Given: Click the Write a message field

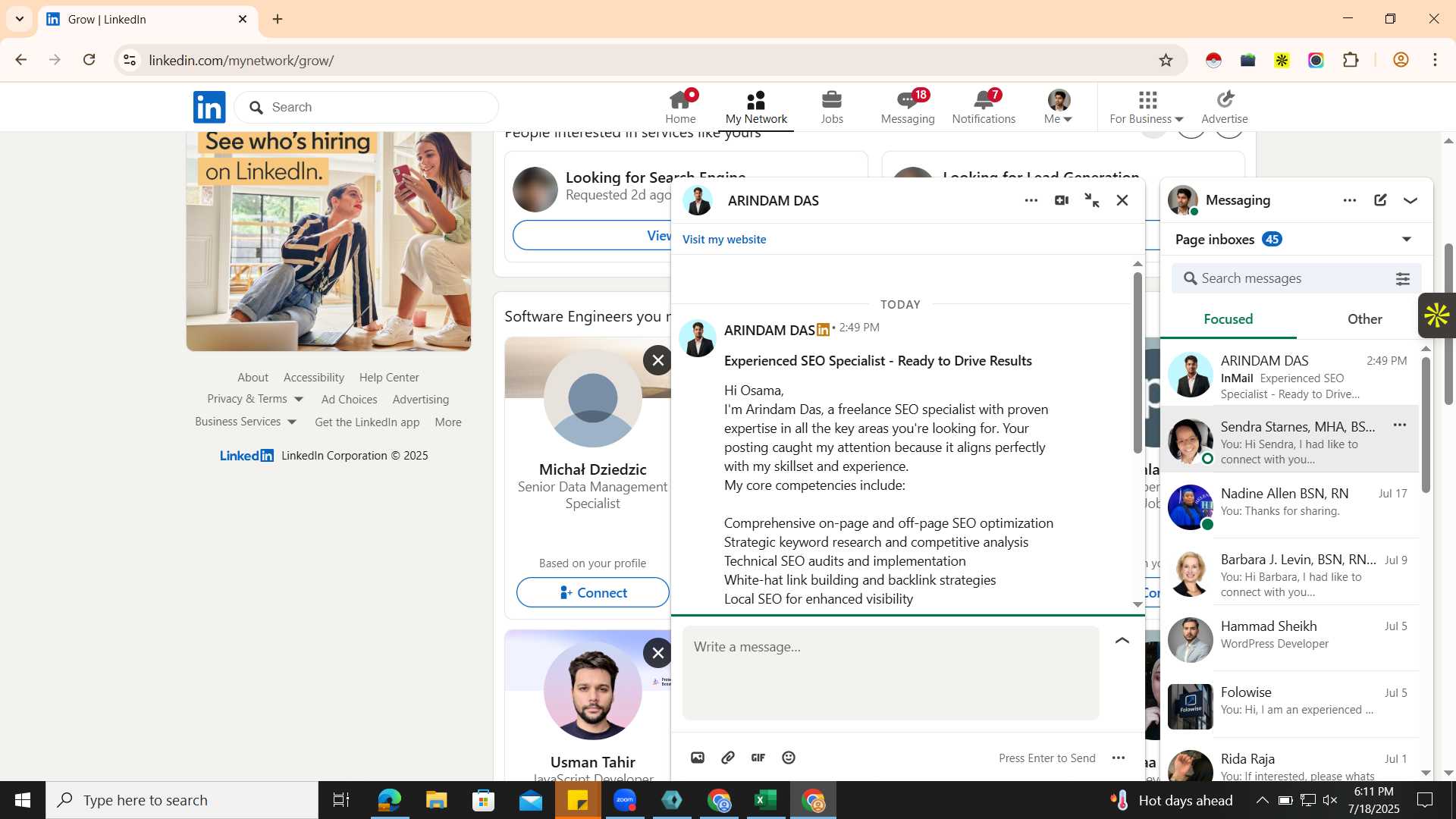Looking at the screenshot, I should tap(890, 673).
